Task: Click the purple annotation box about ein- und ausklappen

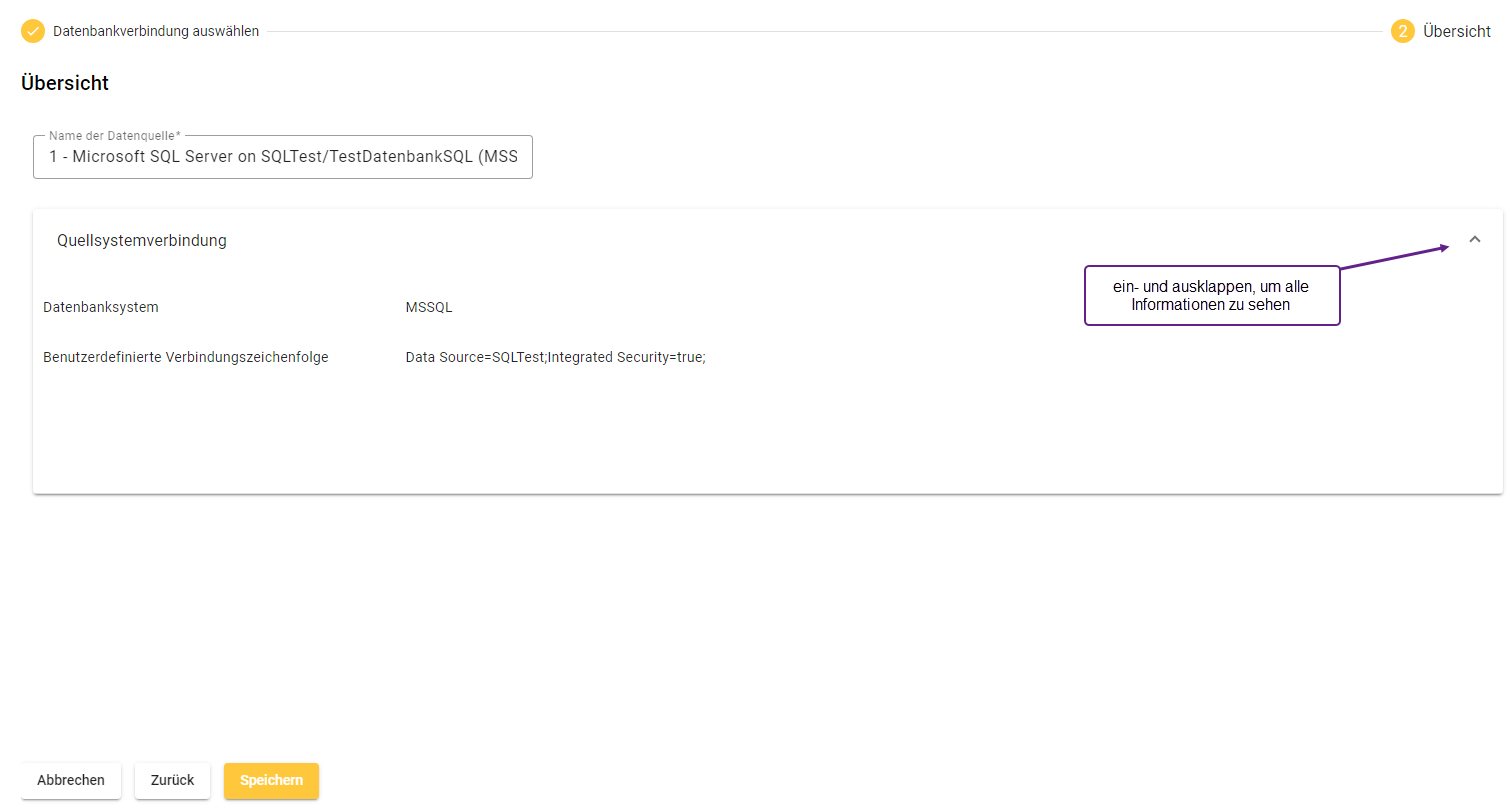Action: point(1211,295)
